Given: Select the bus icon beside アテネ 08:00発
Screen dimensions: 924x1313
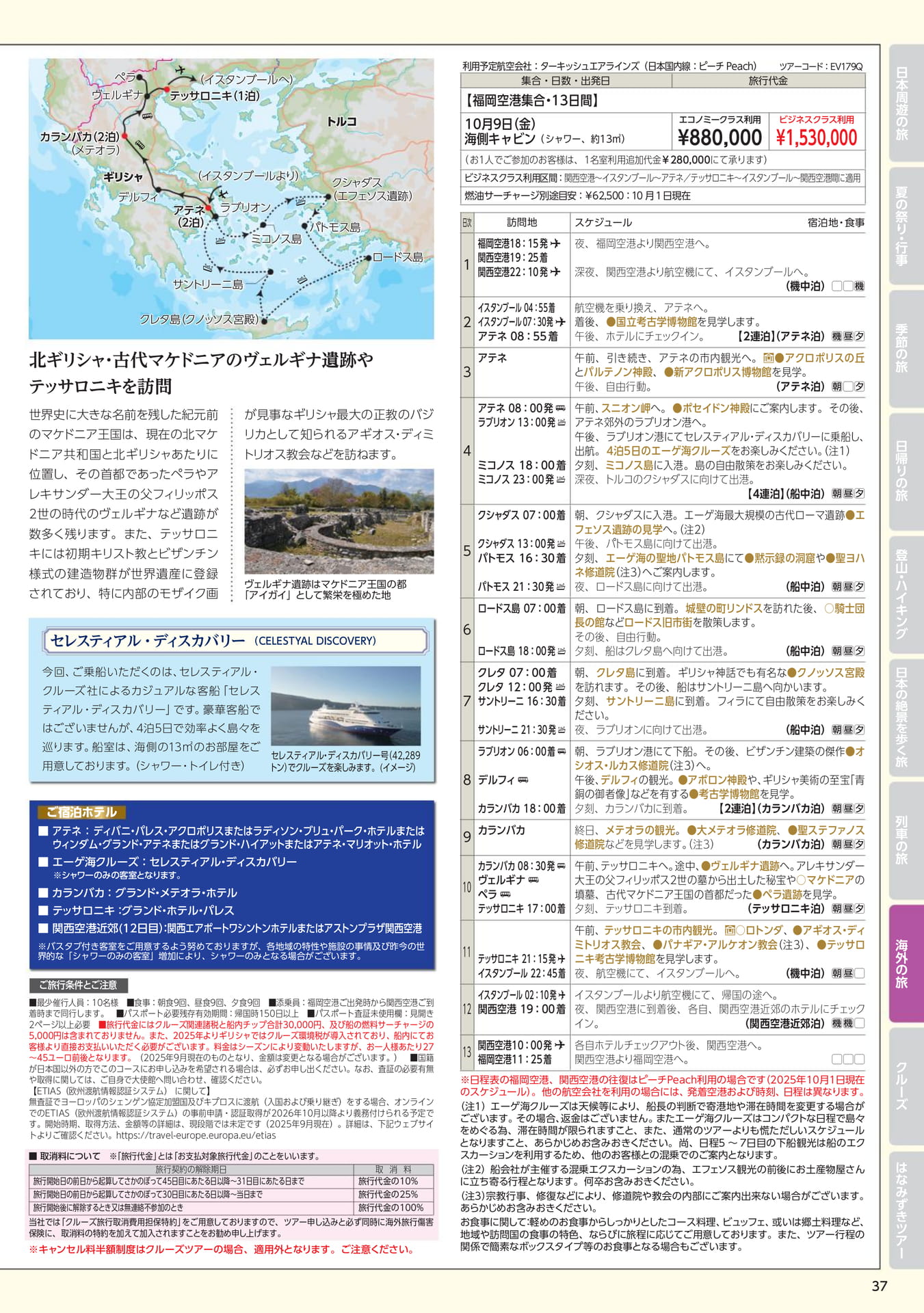Looking at the screenshot, I should (x=560, y=408).
